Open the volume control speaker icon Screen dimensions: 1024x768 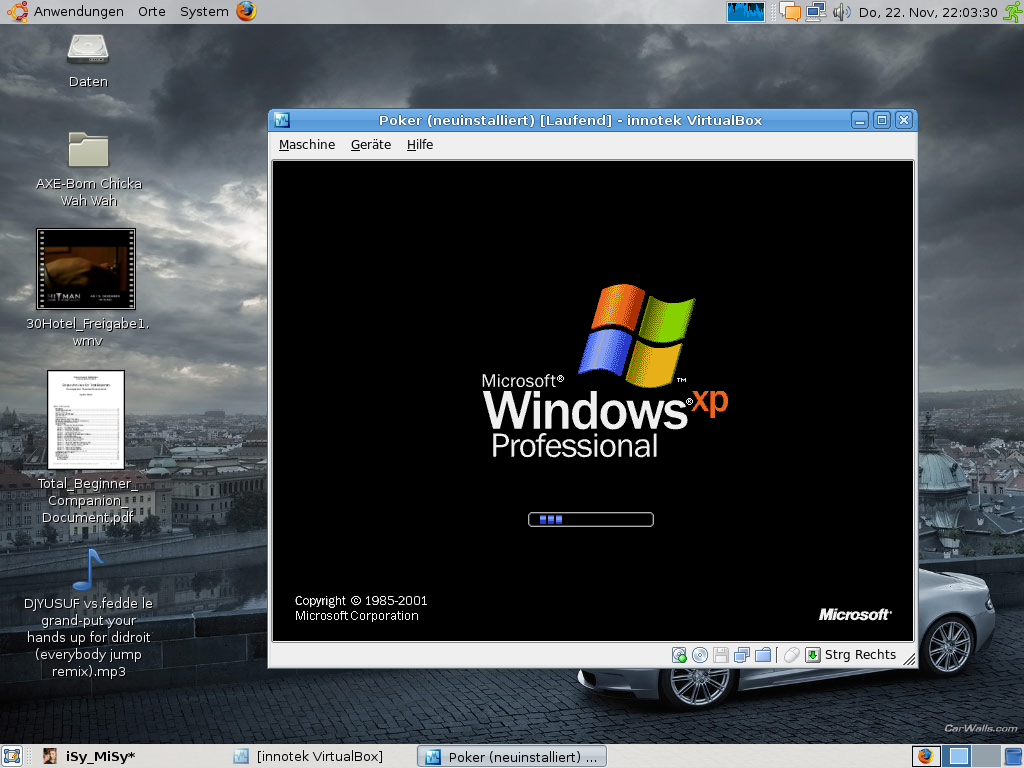841,12
